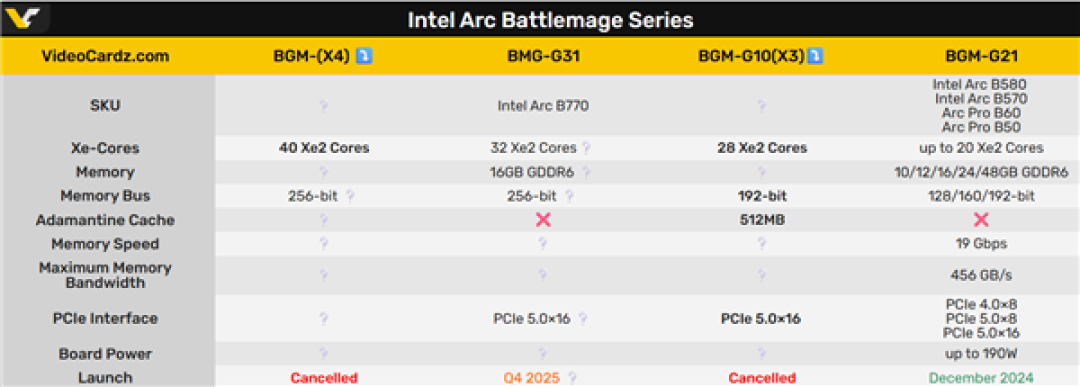Click question mark beside 16GB GDDR6
Viewport: 1080px width, 387px height.
584,172
